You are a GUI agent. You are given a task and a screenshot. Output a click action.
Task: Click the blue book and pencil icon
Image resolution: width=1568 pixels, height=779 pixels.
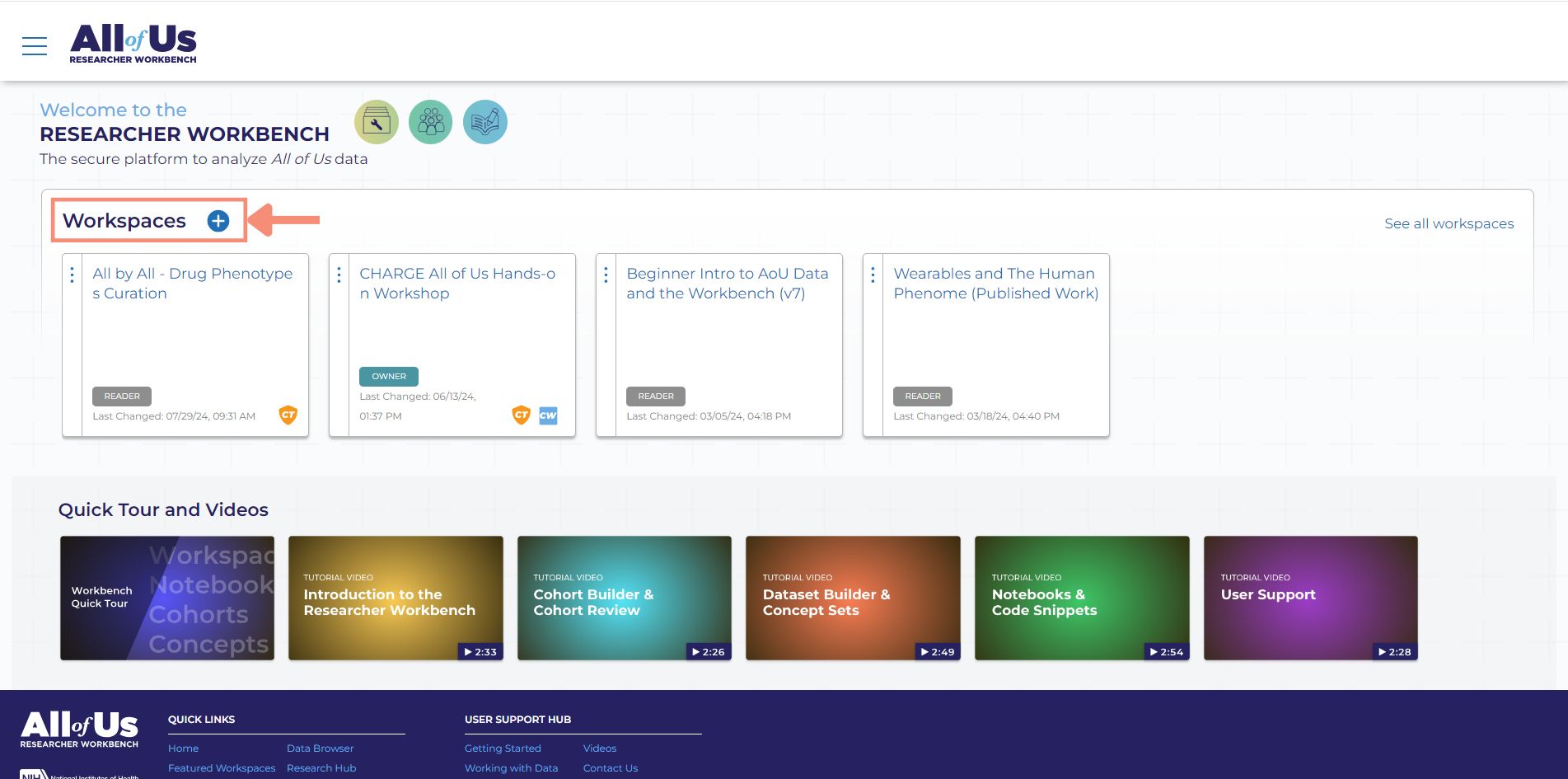485,122
